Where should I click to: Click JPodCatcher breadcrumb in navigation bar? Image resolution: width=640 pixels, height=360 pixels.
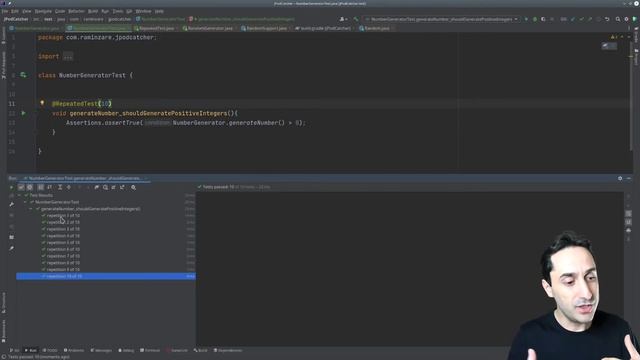point(16,19)
